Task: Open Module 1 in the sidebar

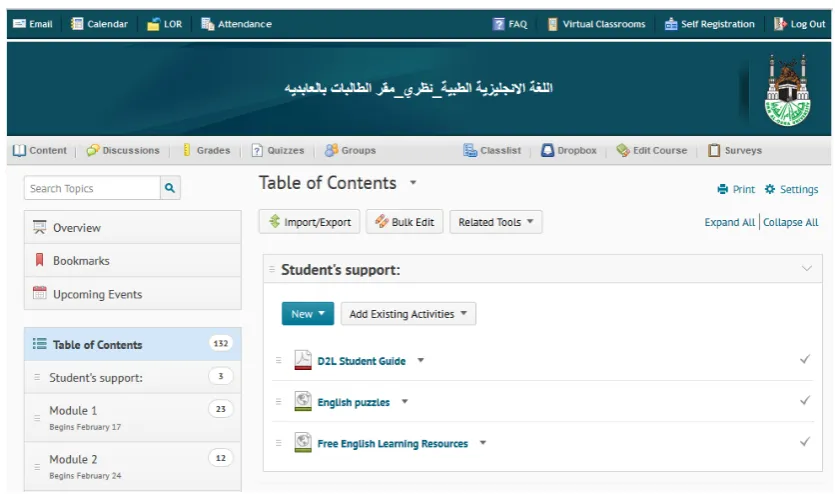Action: pos(133,418)
